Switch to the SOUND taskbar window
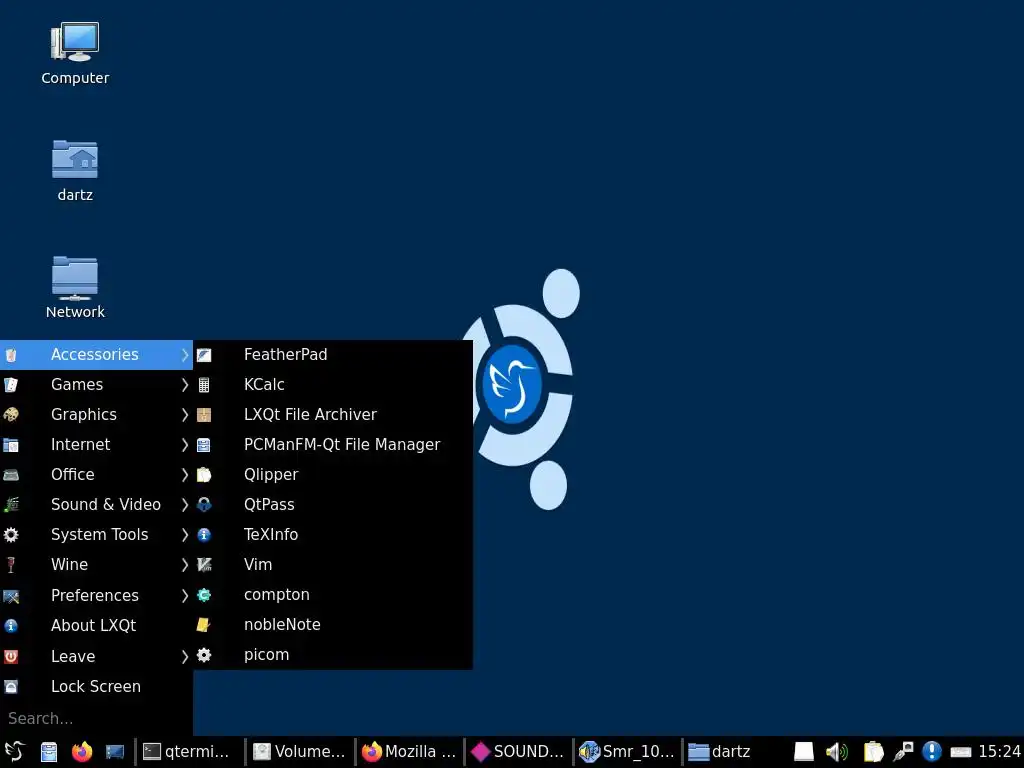 tap(518, 752)
